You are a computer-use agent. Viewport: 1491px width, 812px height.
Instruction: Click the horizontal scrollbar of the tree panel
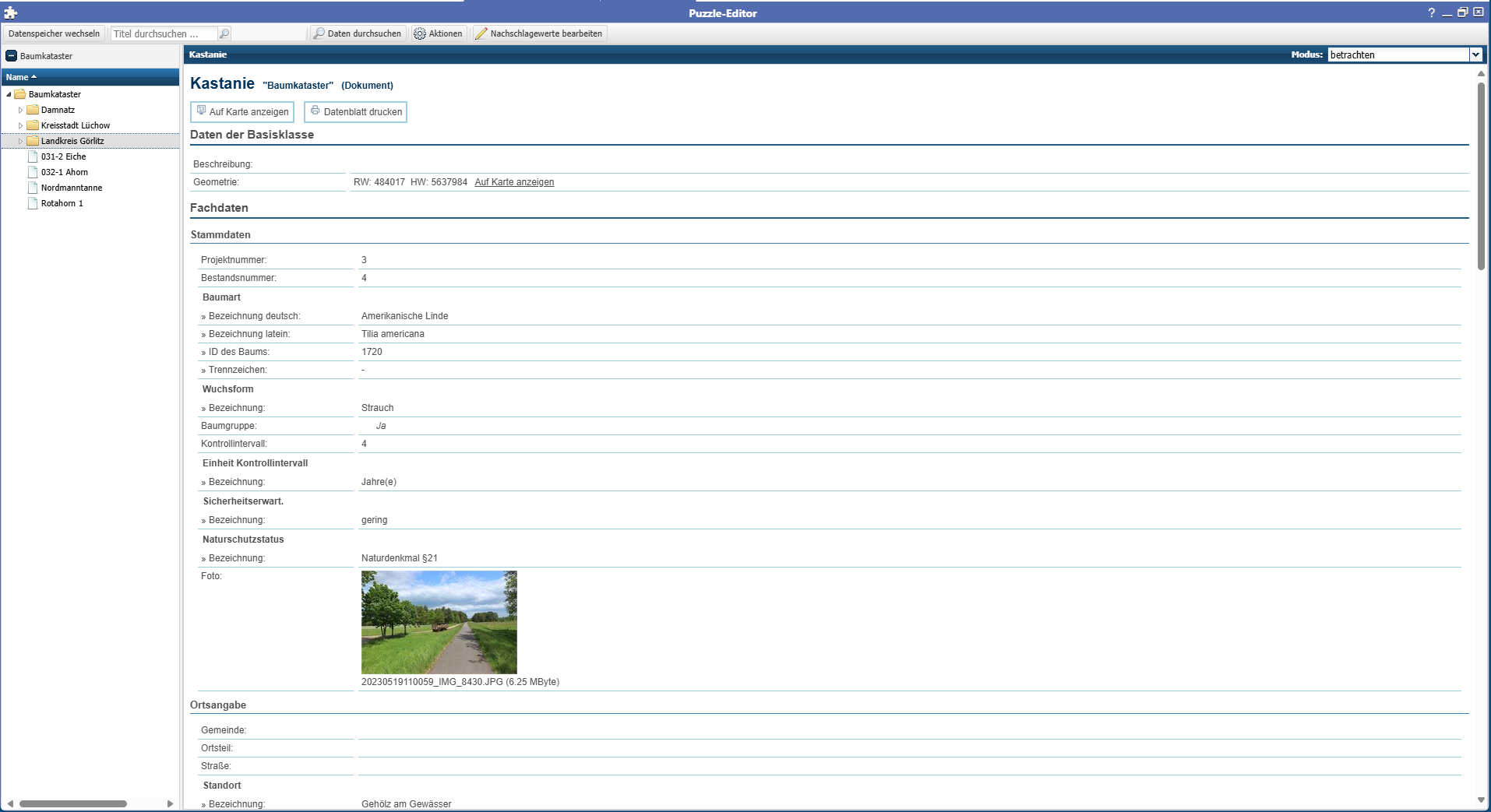[x=73, y=803]
